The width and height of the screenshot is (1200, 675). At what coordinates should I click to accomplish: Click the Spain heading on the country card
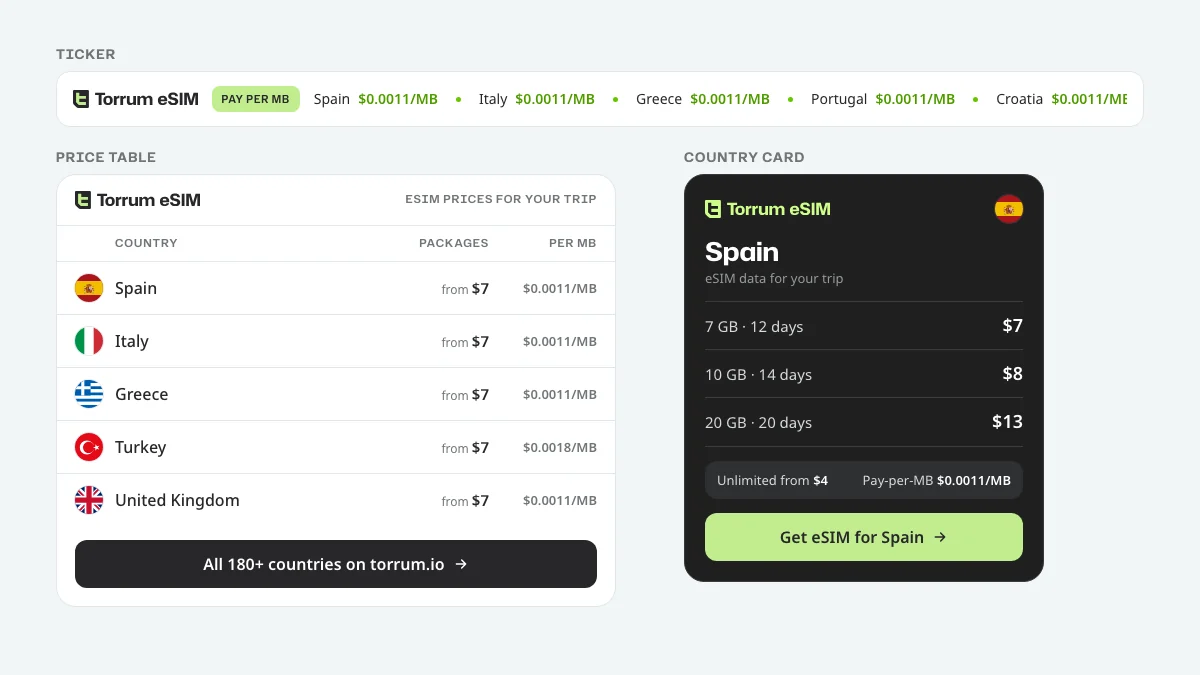(741, 251)
